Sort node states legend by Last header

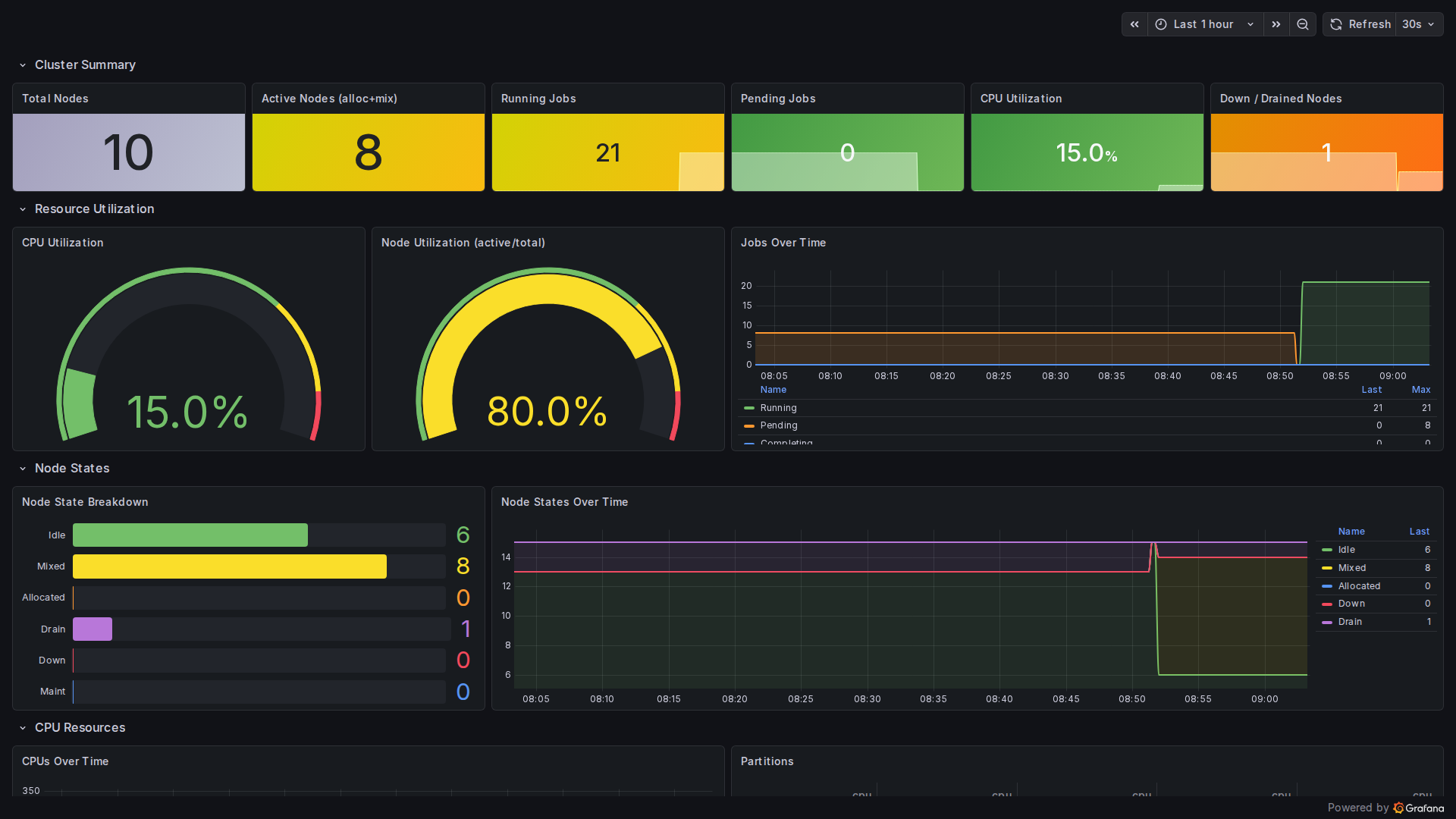pyautogui.click(x=1420, y=532)
